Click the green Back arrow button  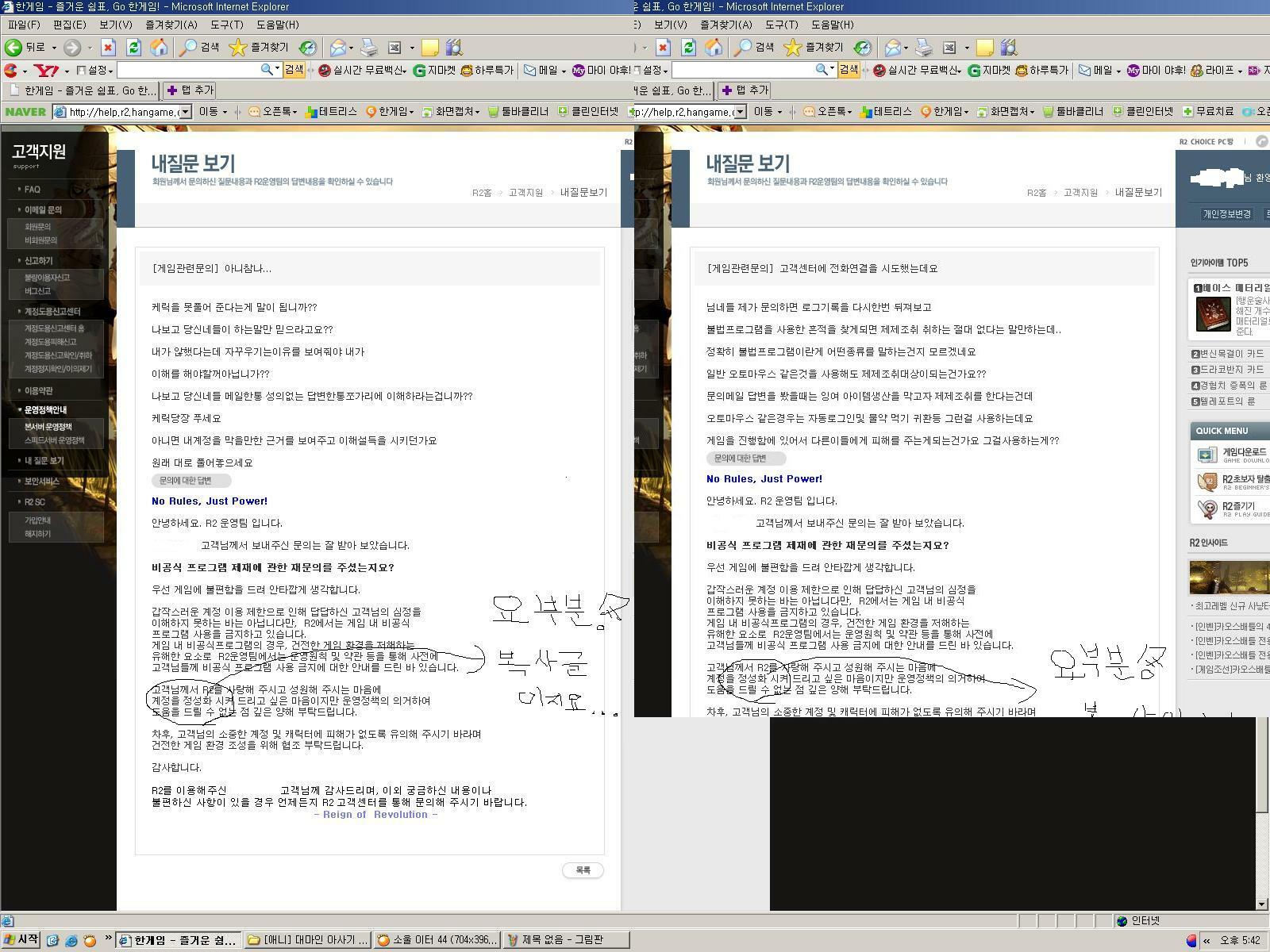pos(13,48)
